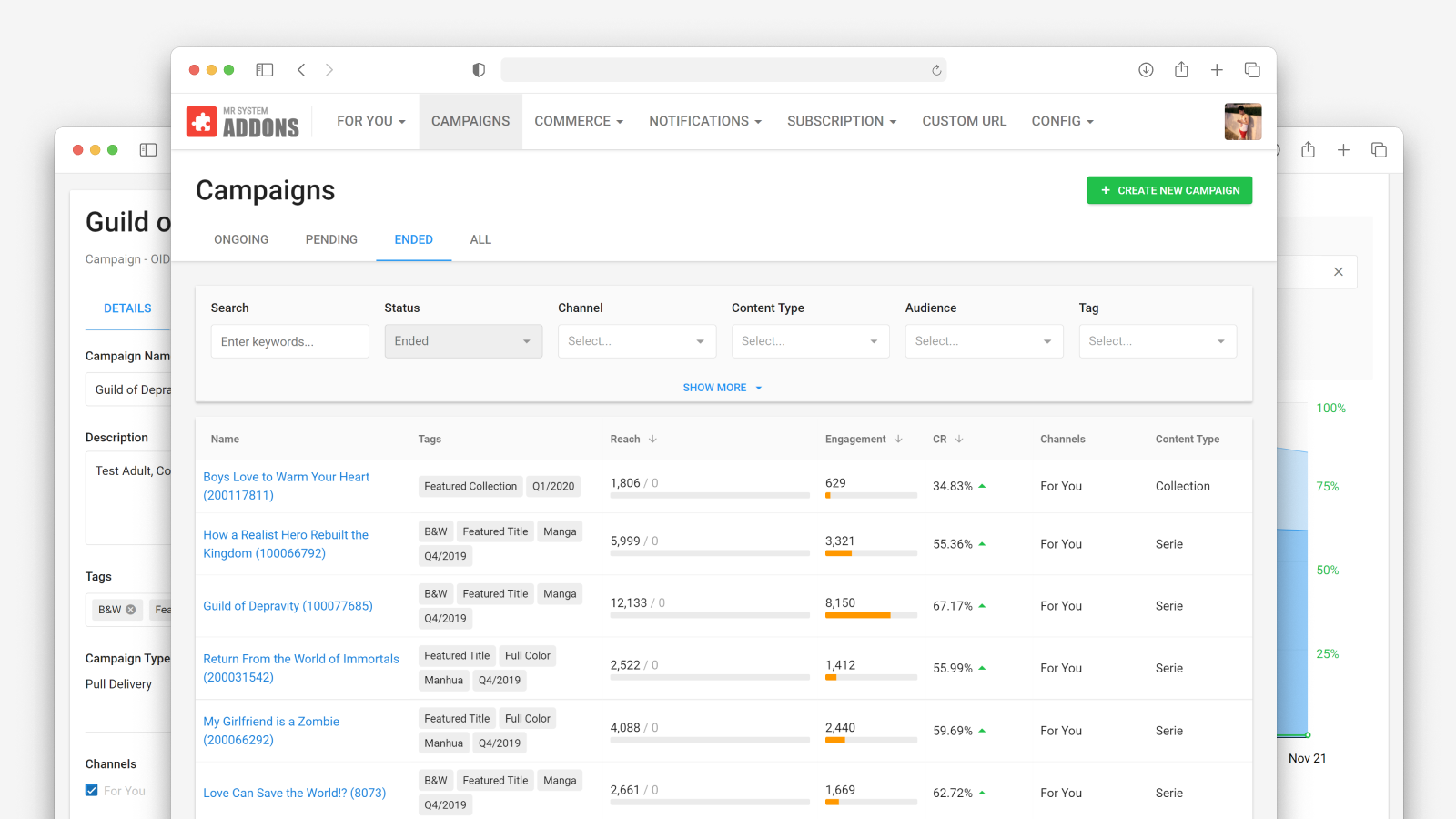The image size is (1456, 819).
Task: Click the browser back arrow
Action: [x=301, y=70]
